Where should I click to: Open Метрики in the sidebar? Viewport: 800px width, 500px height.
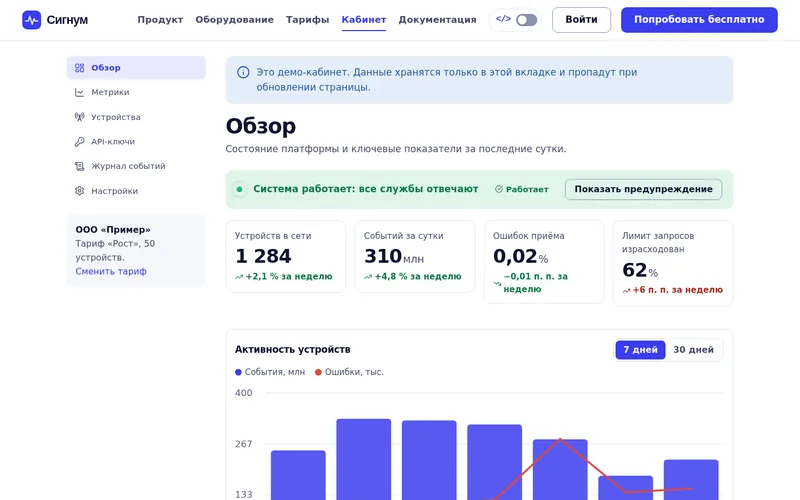[x=136, y=92]
